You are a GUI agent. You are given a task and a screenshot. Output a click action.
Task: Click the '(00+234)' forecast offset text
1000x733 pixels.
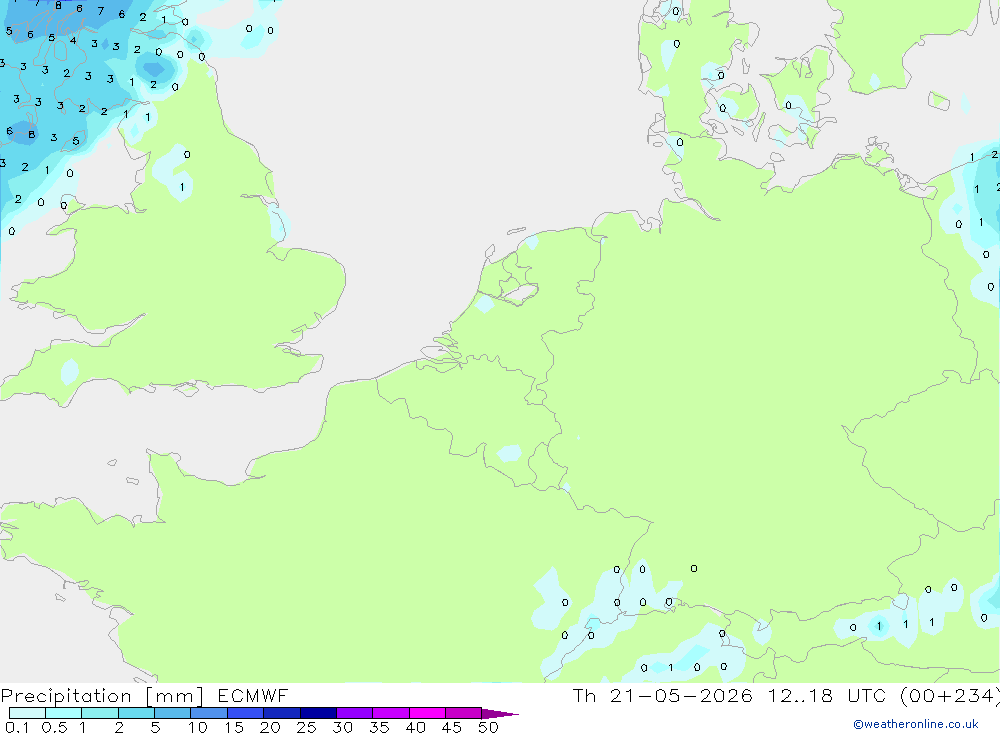950,696
